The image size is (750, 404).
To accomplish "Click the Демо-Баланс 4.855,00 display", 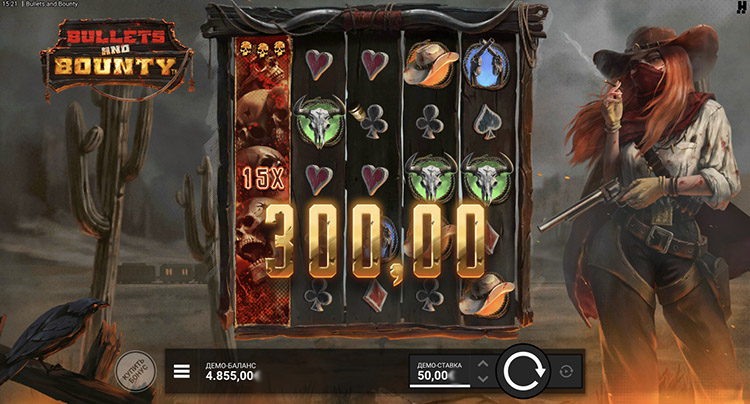I will tap(231, 371).
